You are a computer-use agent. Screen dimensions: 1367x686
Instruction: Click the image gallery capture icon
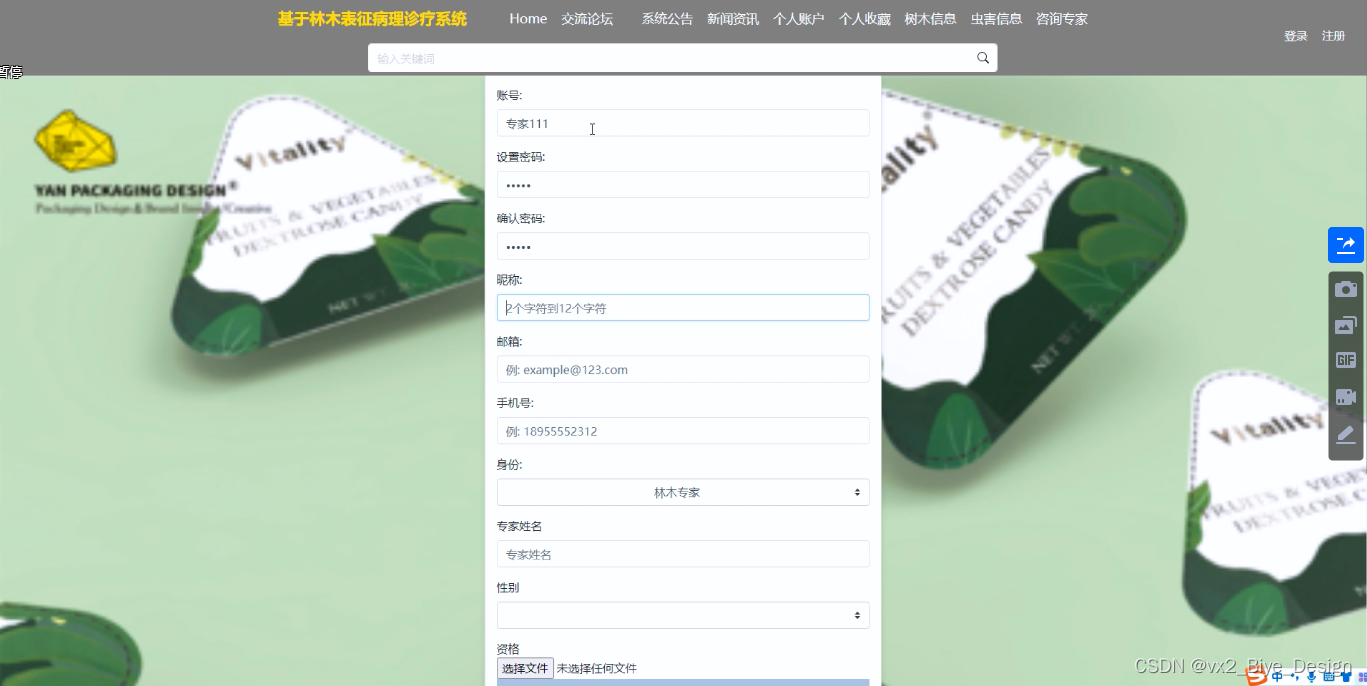click(x=1346, y=325)
